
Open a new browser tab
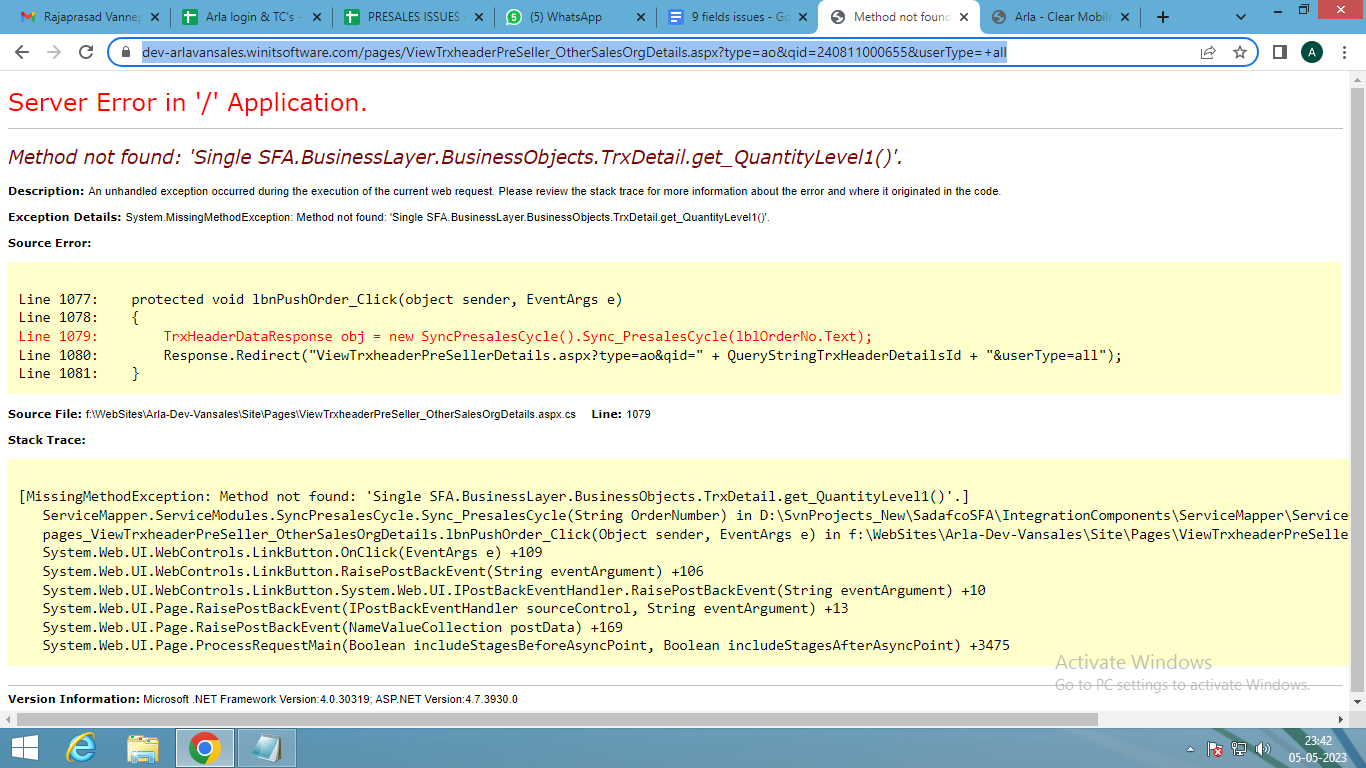[x=1162, y=17]
